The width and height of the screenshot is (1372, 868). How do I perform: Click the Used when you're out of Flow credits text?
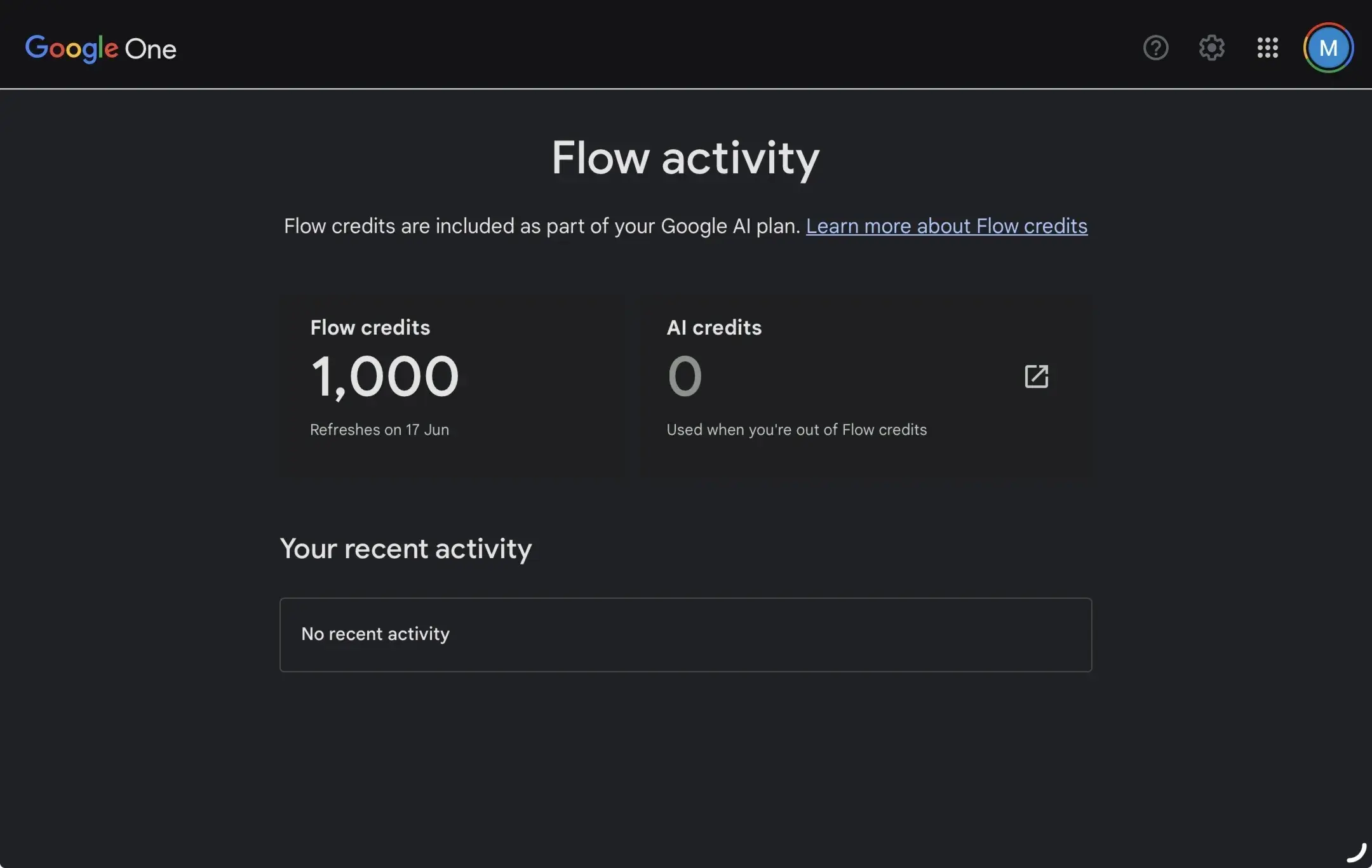pyautogui.click(x=797, y=430)
